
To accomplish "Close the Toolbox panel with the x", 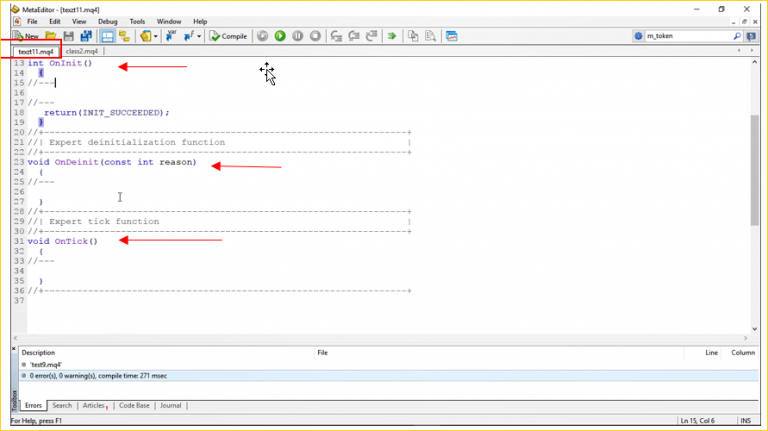I will (14, 348).
